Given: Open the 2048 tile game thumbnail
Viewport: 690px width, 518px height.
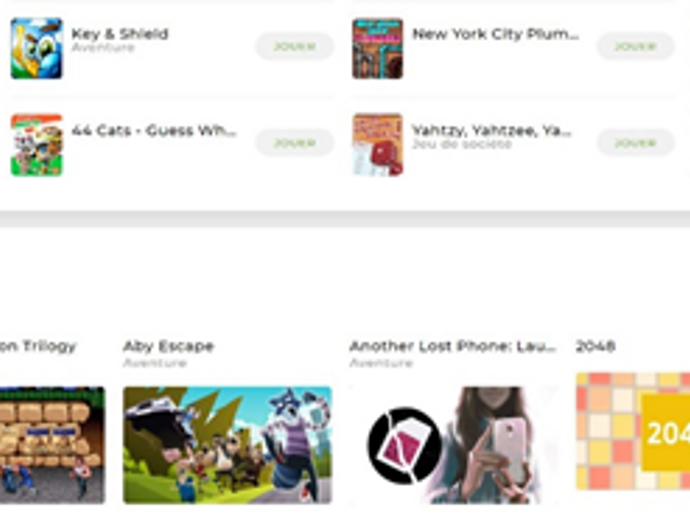Looking at the screenshot, I should [x=633, y=431].
